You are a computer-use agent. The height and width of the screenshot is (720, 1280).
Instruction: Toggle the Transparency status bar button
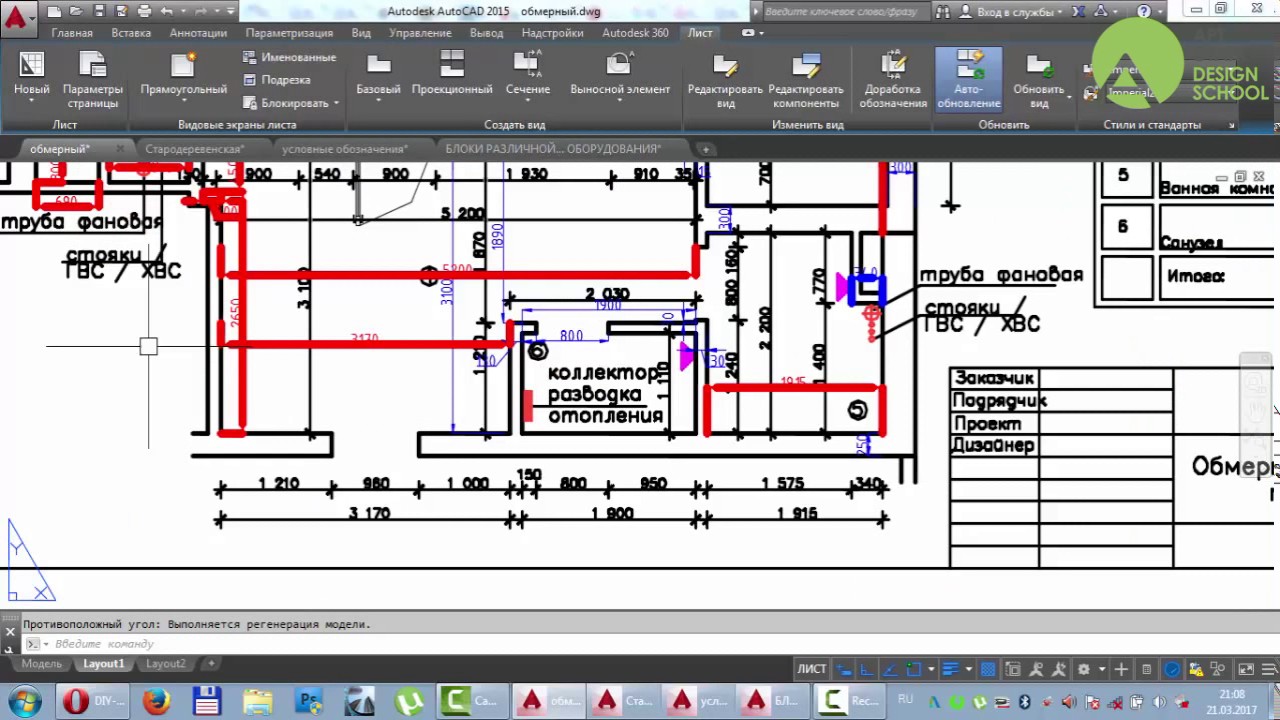coord(988,669)
